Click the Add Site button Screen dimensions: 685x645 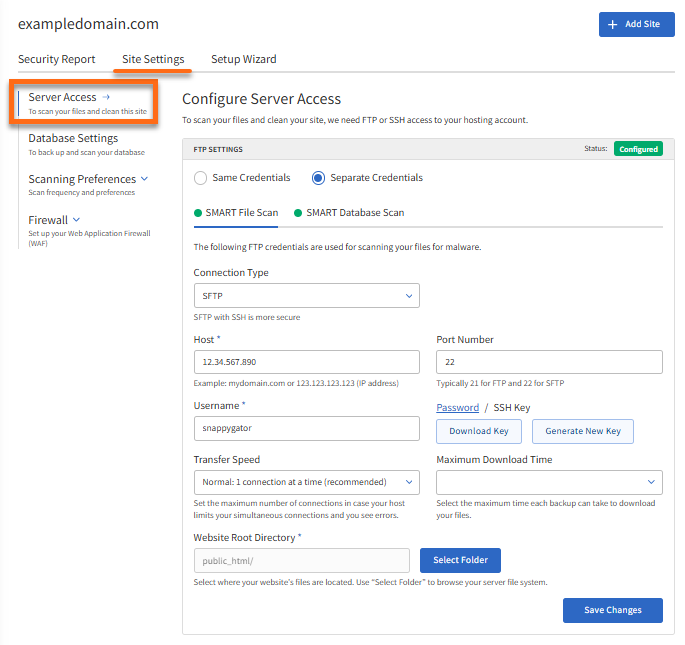tap(637, 24)
